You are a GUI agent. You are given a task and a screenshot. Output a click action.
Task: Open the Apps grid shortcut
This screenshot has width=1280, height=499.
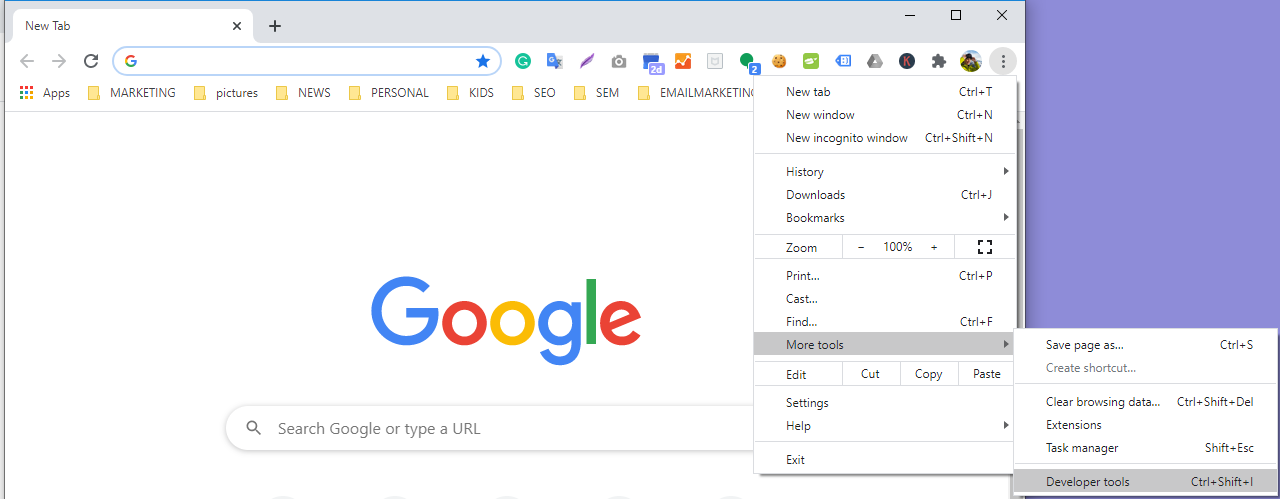(44, 93)
